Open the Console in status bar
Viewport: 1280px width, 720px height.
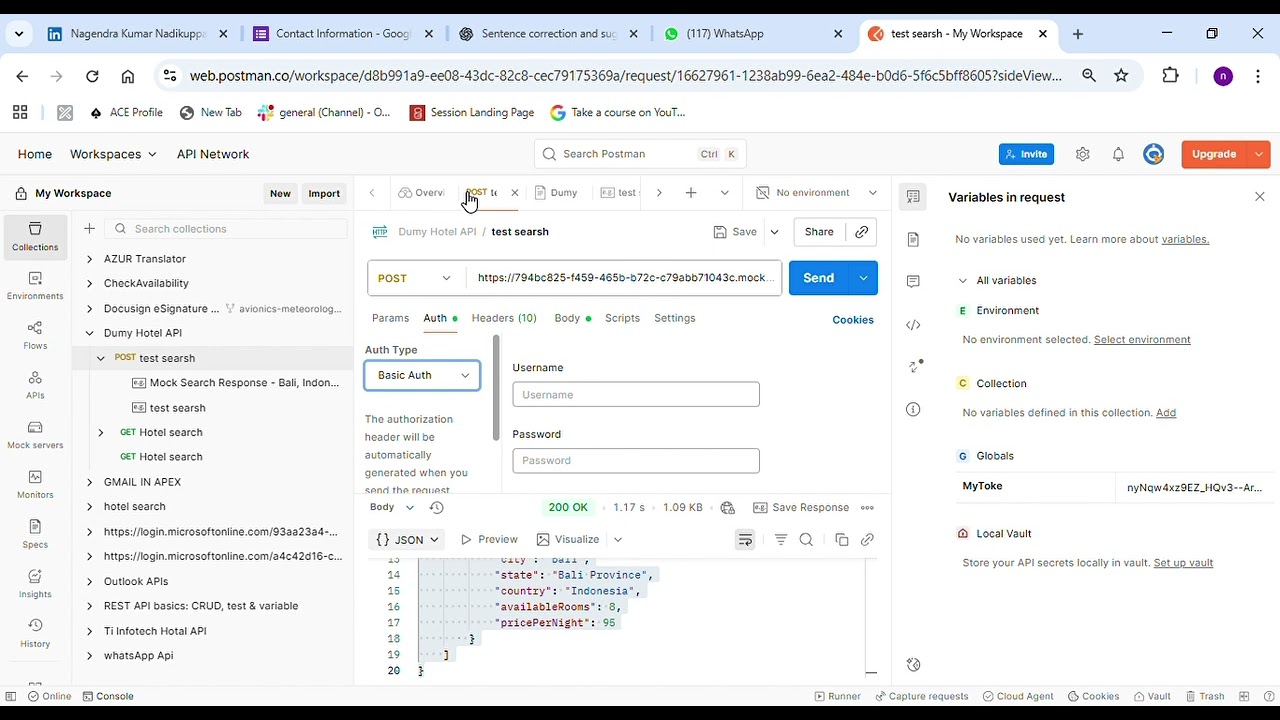108,697
